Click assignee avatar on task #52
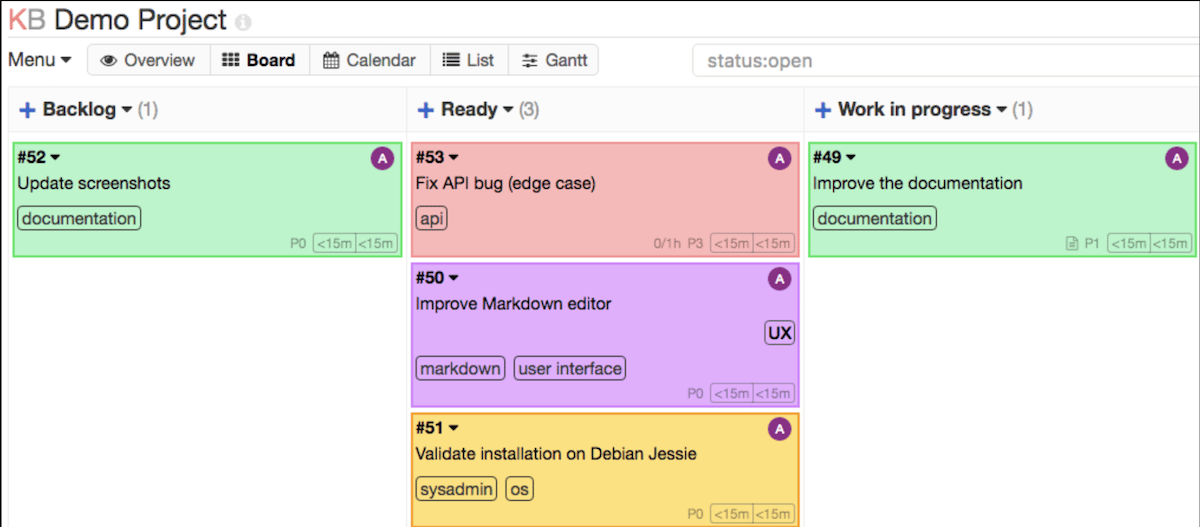 pos(382,158)
